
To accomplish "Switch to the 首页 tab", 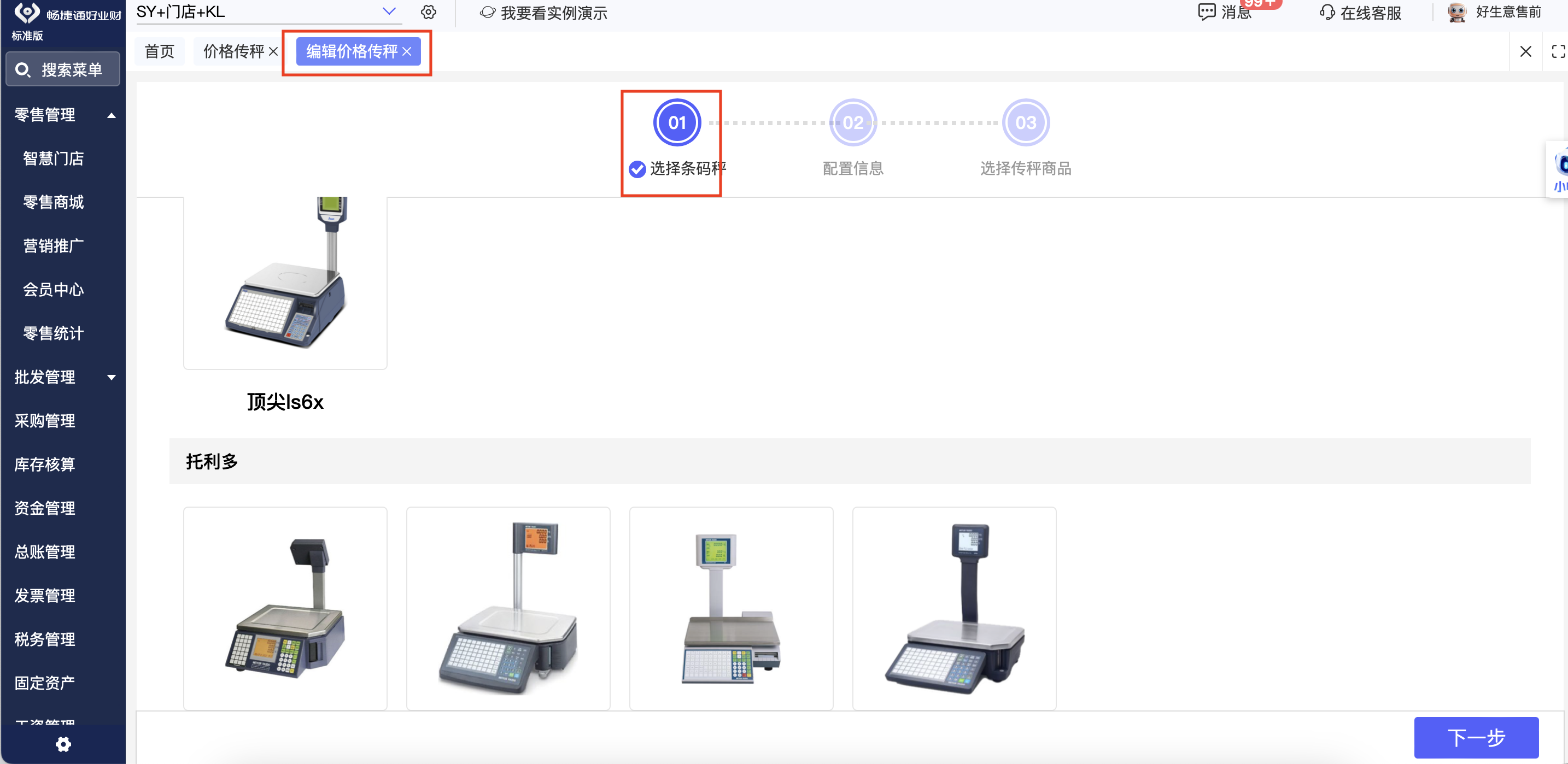I will [x=160, y=52].
